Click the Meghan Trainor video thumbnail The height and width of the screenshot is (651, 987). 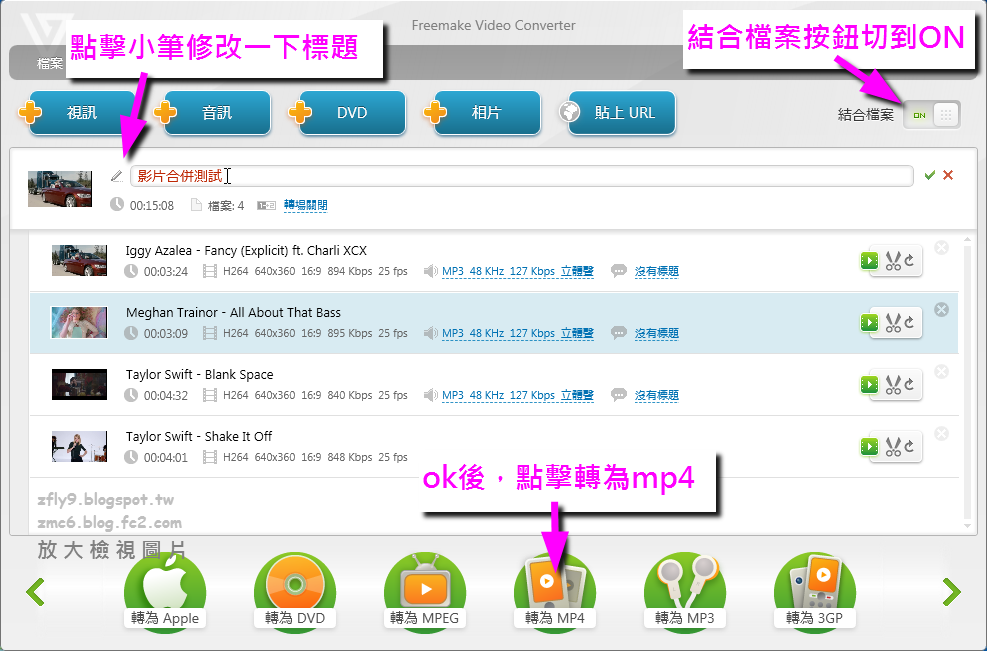79,322
